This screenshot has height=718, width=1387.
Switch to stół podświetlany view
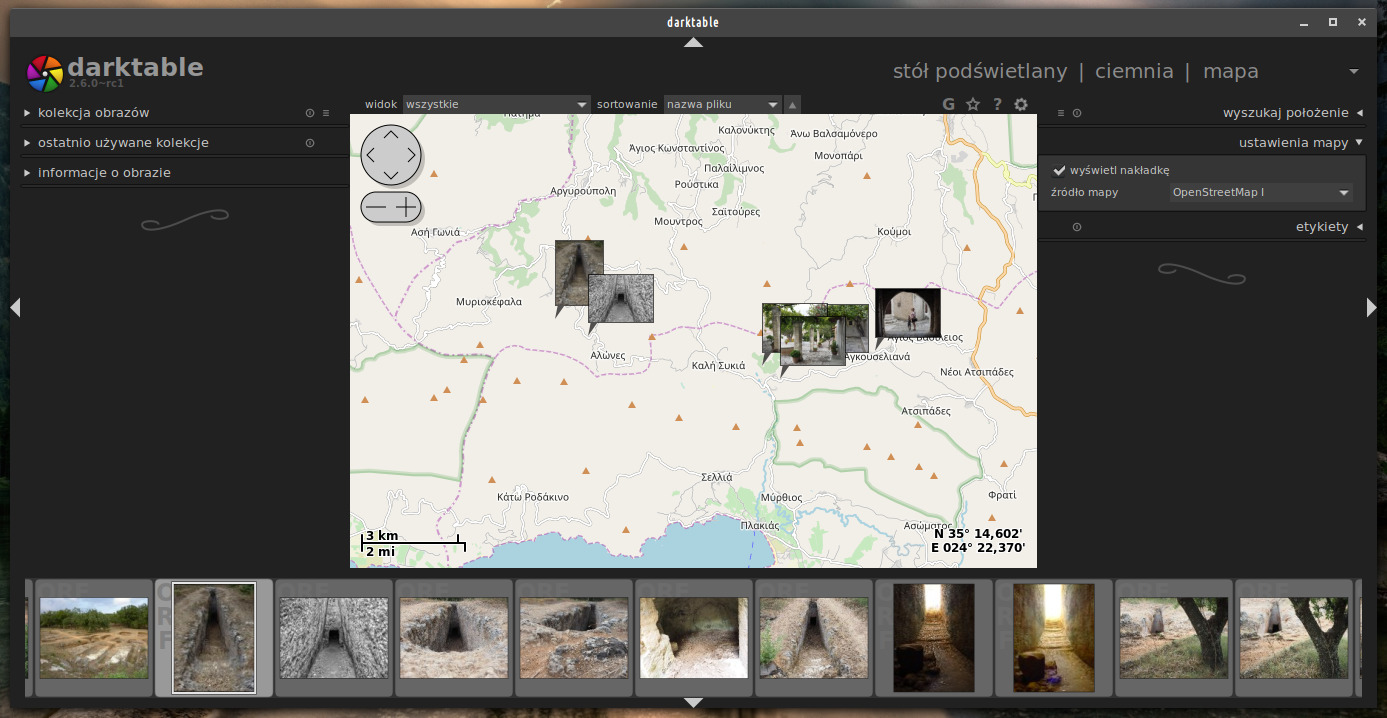pyautogui.click(x=980, y=71)
